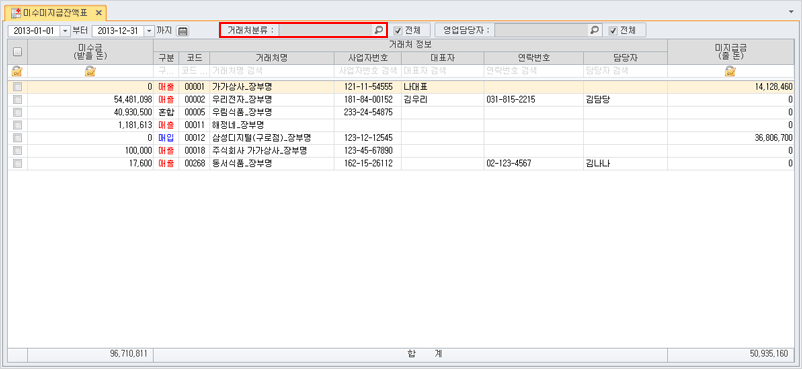Toggle the select-all checkbox in table header
The width and height of the screenshot is (802, 369).
(x=17, y=52)
